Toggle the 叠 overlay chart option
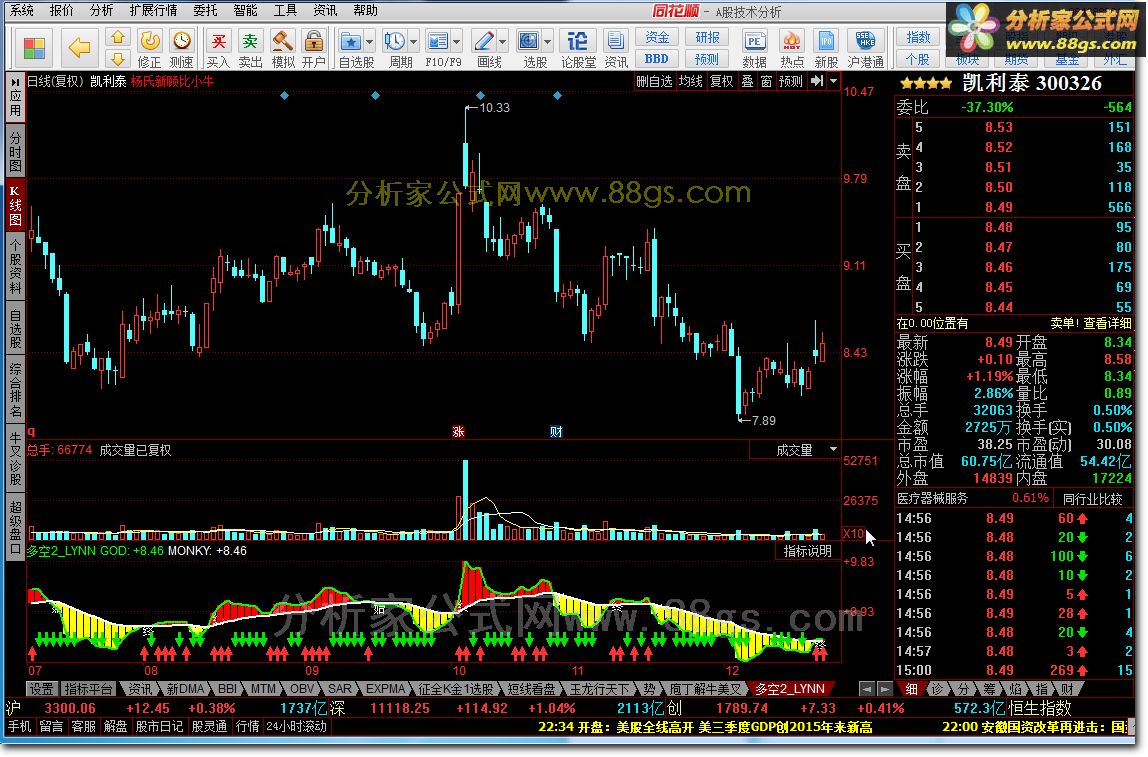This screenshot has width=1148, height=757. (x=748, y=81)
